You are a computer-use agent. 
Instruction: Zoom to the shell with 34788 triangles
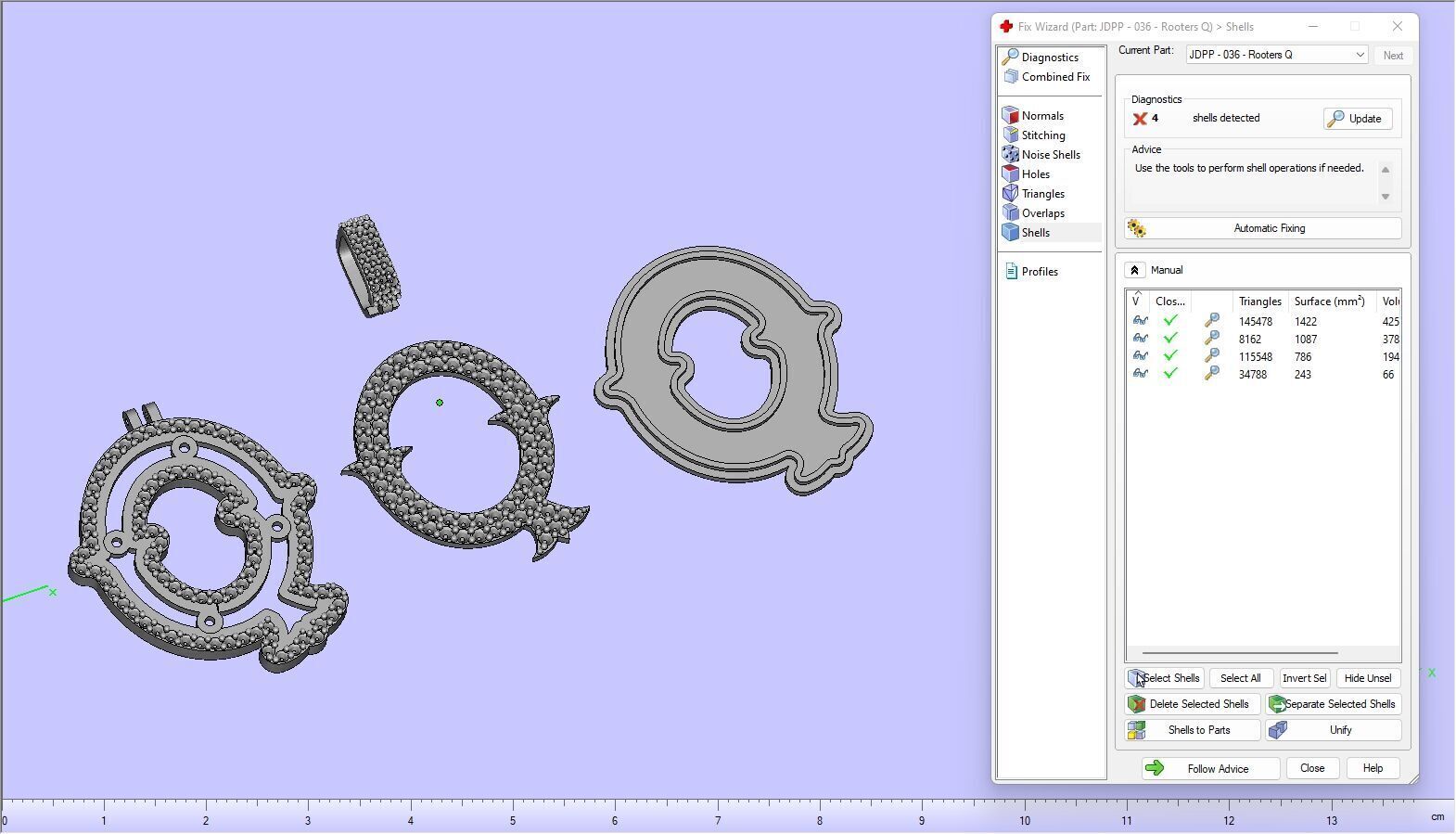click(x=1211, y=374)
